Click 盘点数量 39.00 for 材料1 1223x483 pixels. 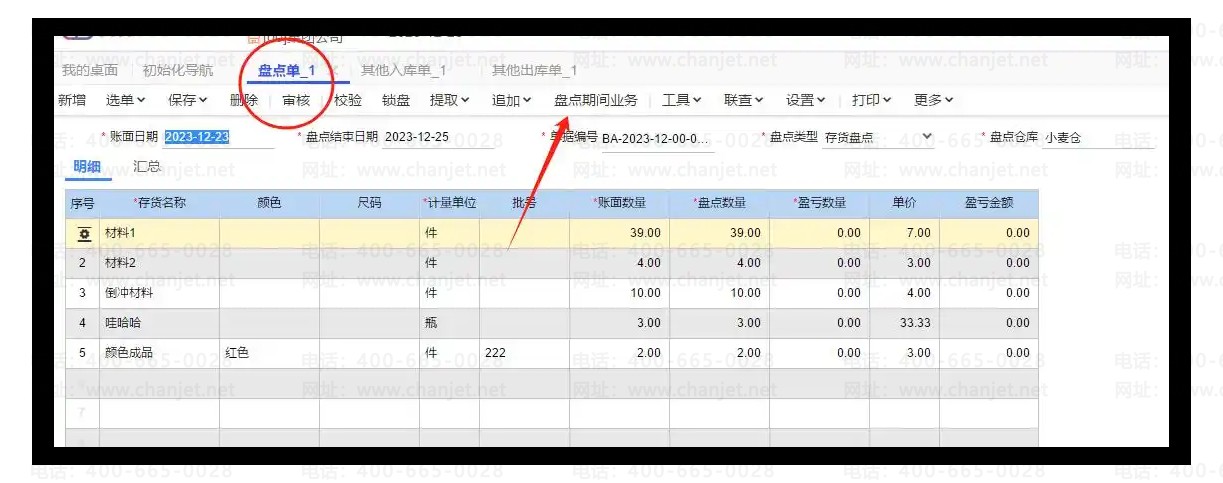[719, 233]
